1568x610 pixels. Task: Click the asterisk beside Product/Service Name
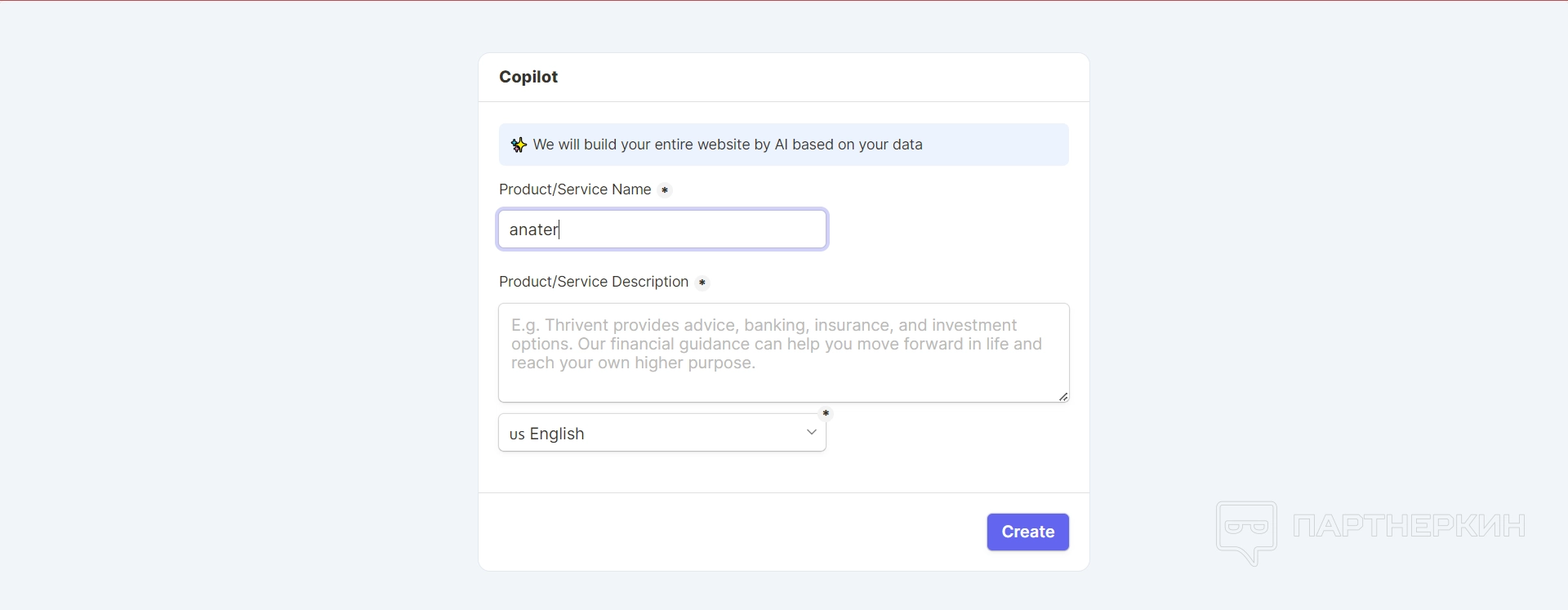[665, 190]
